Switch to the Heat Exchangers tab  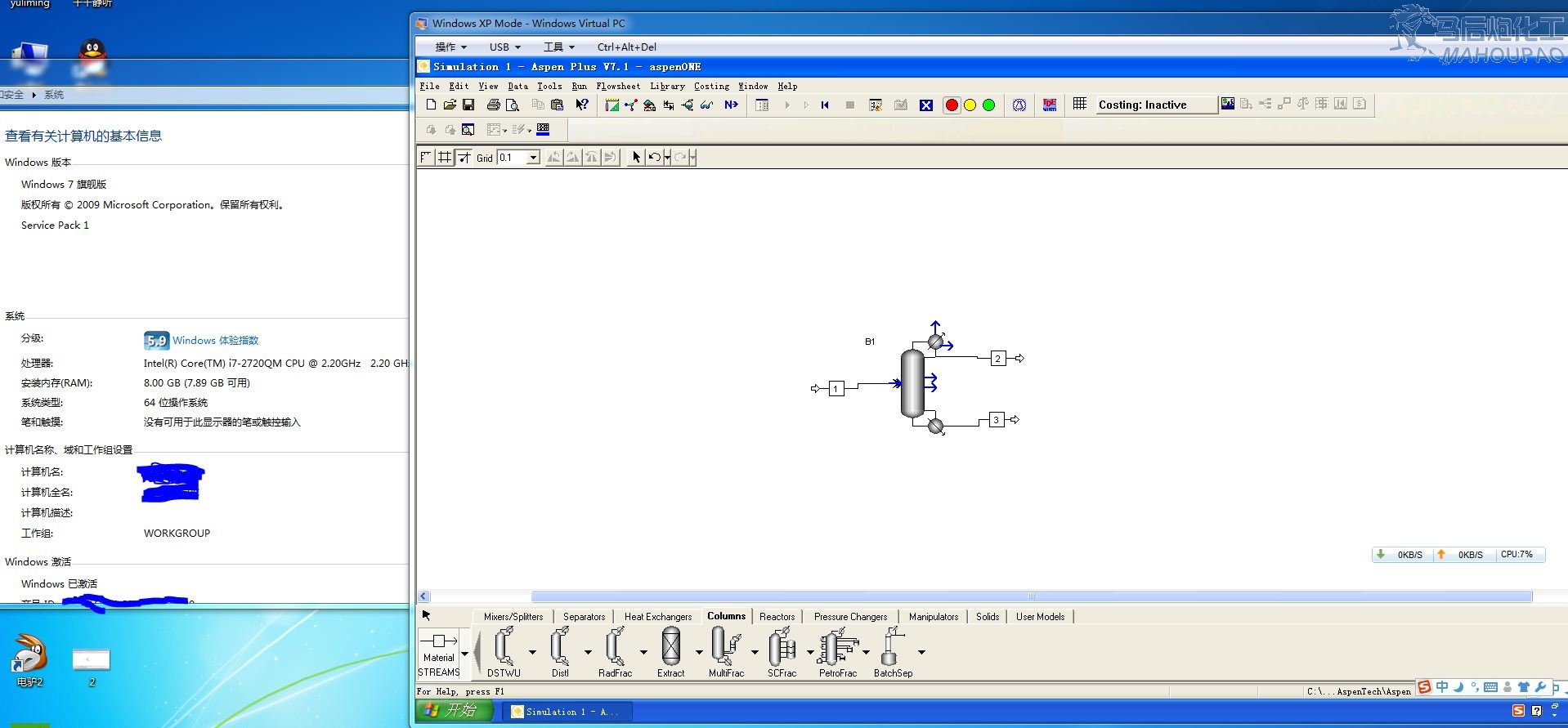coord(658,617)
